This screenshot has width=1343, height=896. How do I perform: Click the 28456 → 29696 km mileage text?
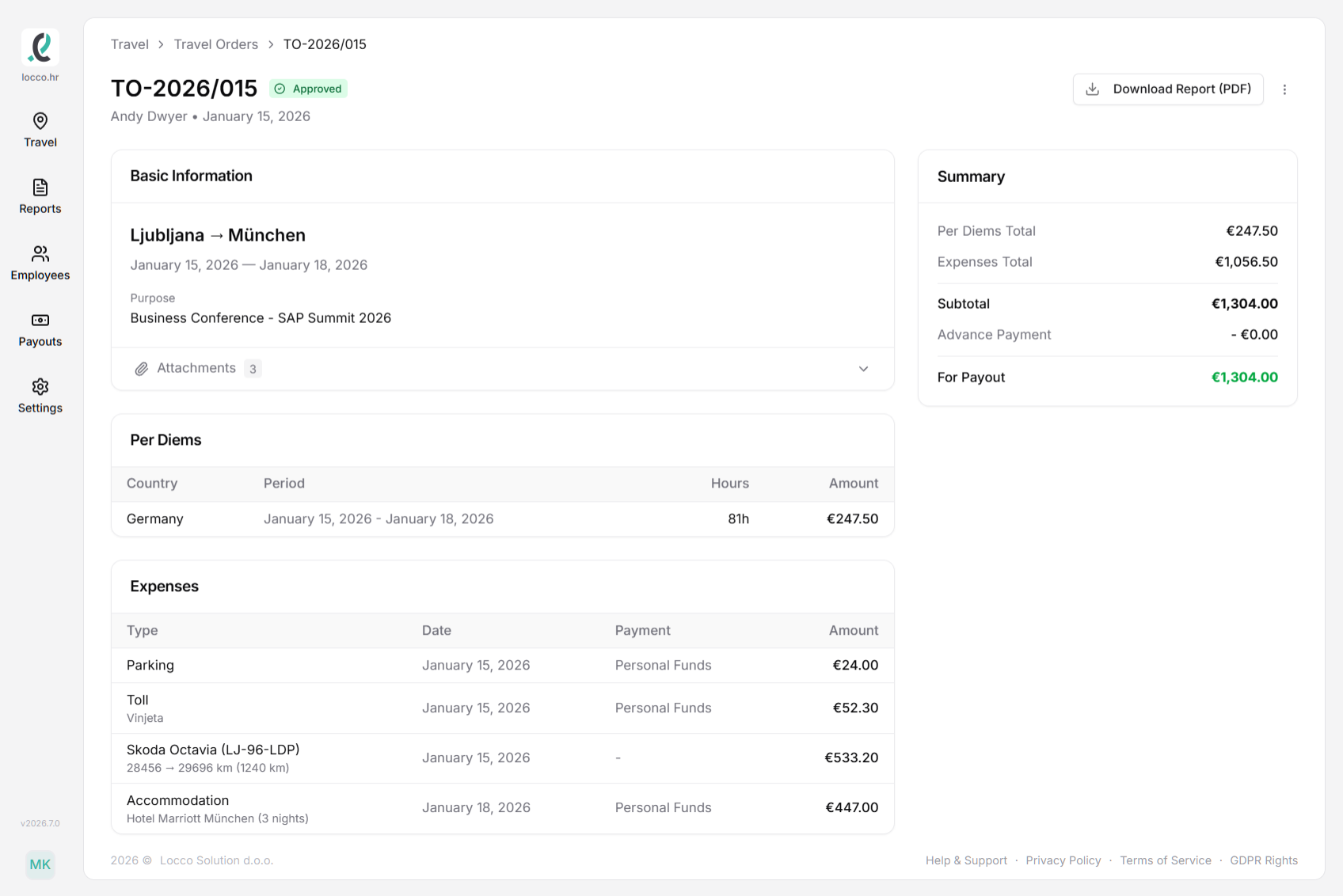pos(207,768)
